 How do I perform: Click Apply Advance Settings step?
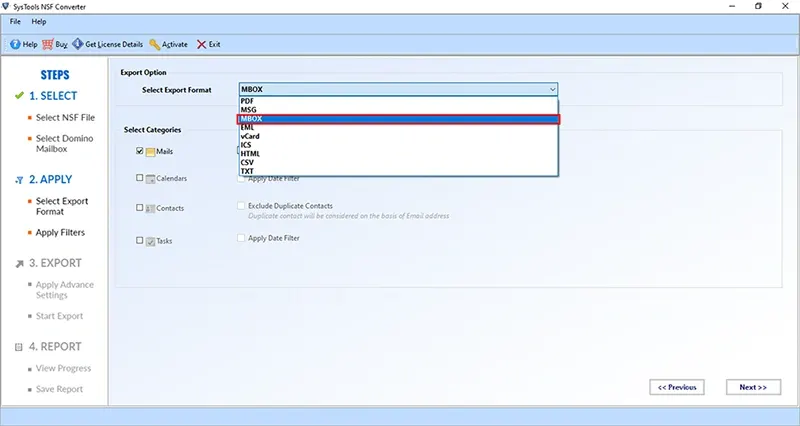point(65,290)
